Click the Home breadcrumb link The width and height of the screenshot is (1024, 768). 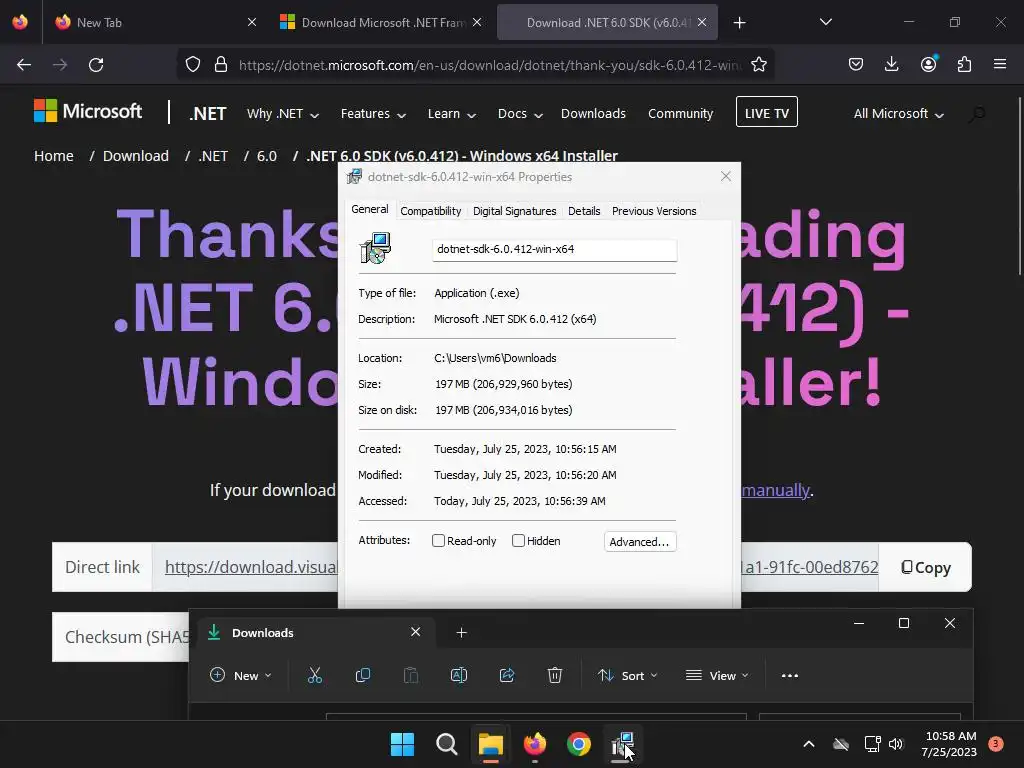[54, 156]
